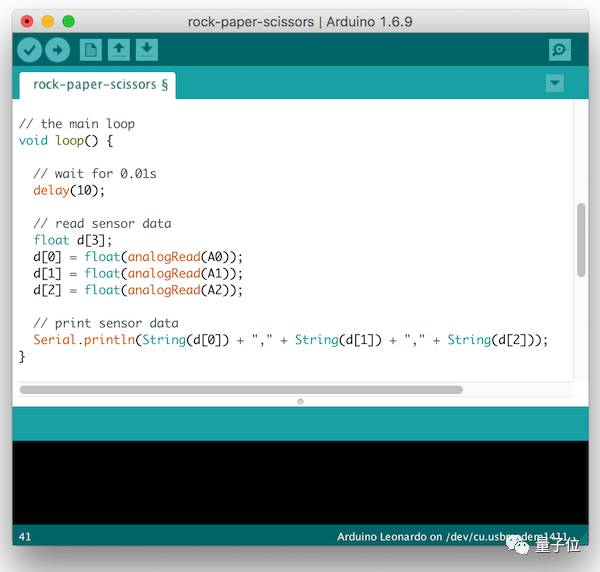Click the Serial.println statement line
The width and height of the screenshot is (600, 572).
pyautogui.click(x=291, y=340)
